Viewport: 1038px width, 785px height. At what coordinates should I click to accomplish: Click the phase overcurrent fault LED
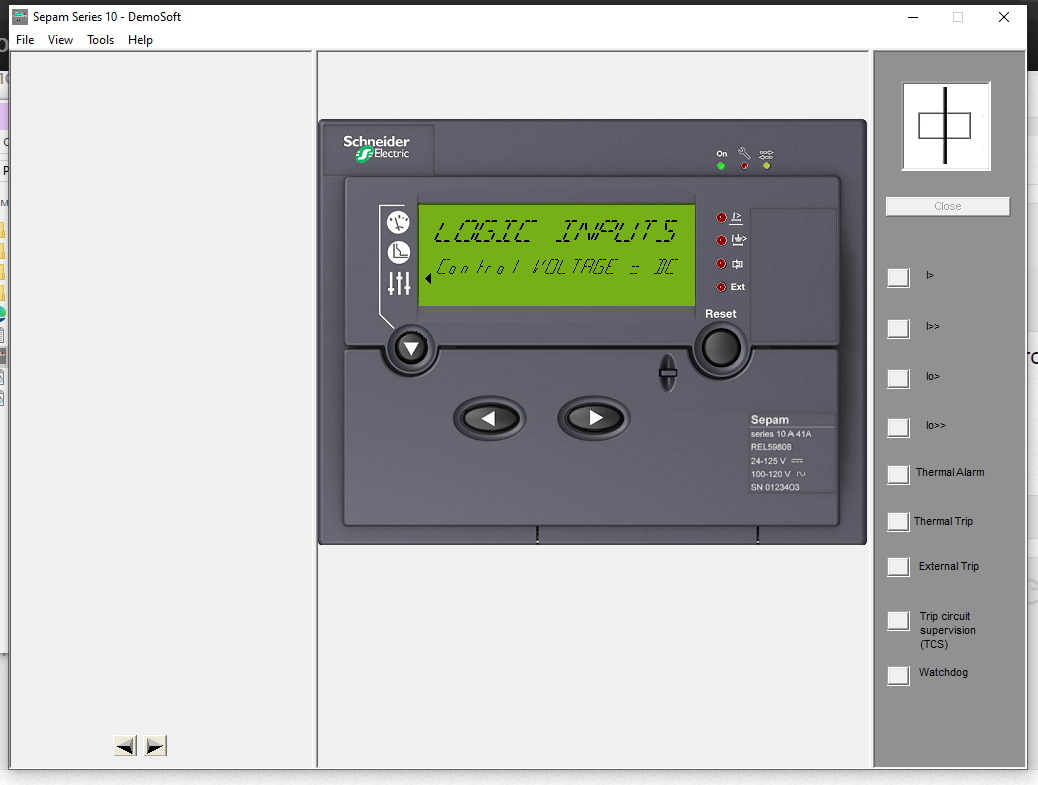[722, 217]
